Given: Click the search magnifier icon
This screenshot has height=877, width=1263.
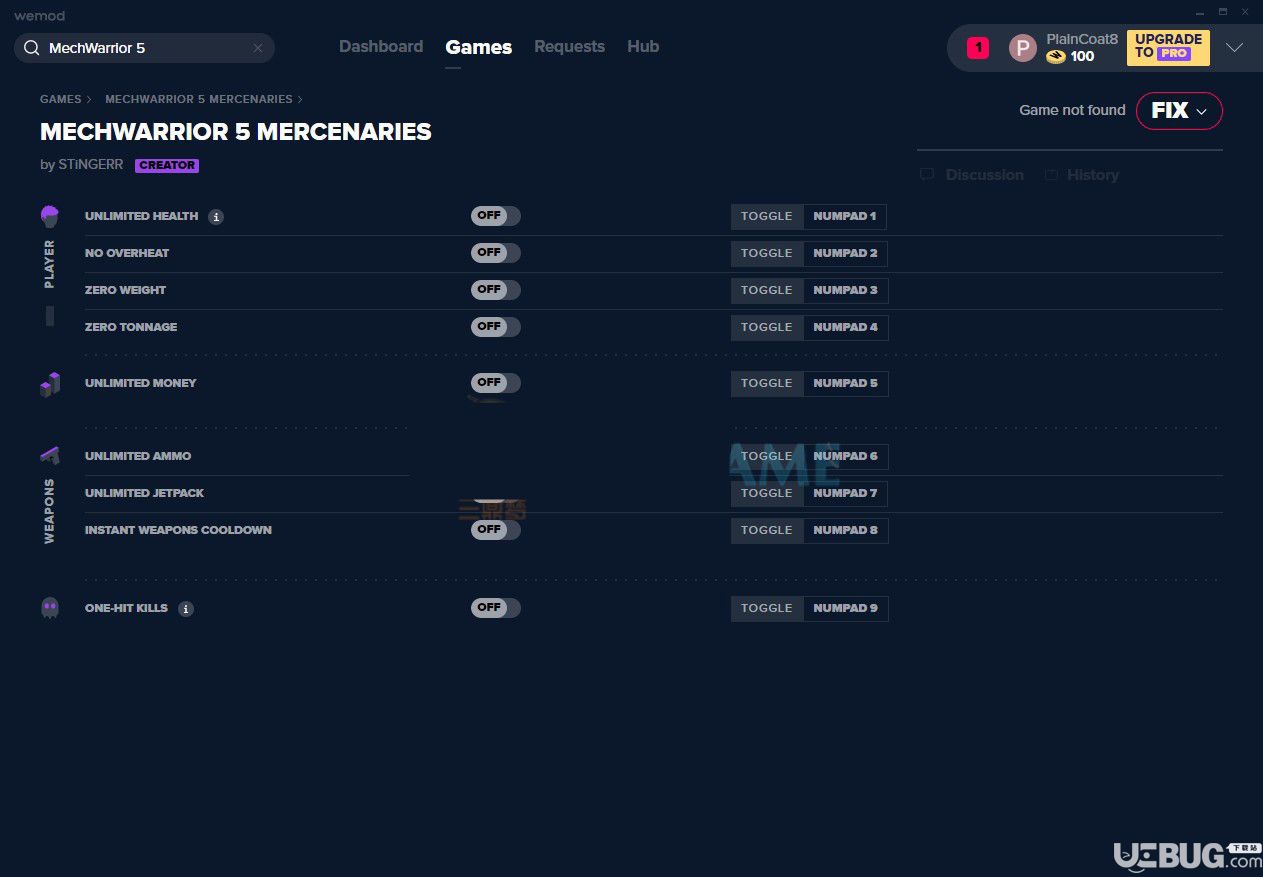Looking at the screenshot, I should point(31,48).
